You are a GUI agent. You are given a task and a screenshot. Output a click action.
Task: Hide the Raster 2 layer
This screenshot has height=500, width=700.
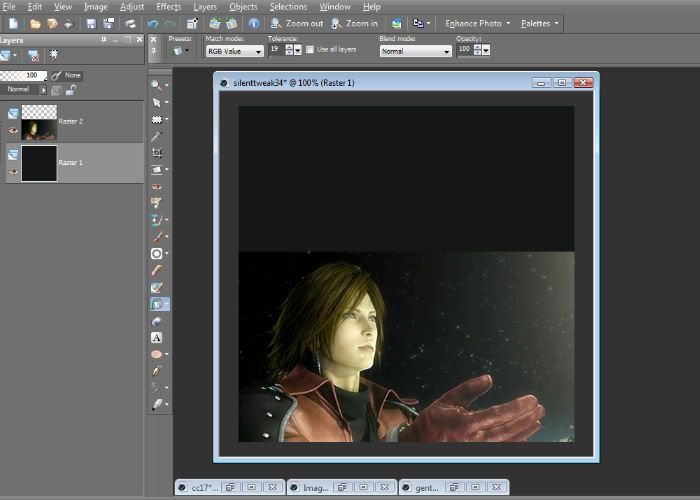point(13,130)
